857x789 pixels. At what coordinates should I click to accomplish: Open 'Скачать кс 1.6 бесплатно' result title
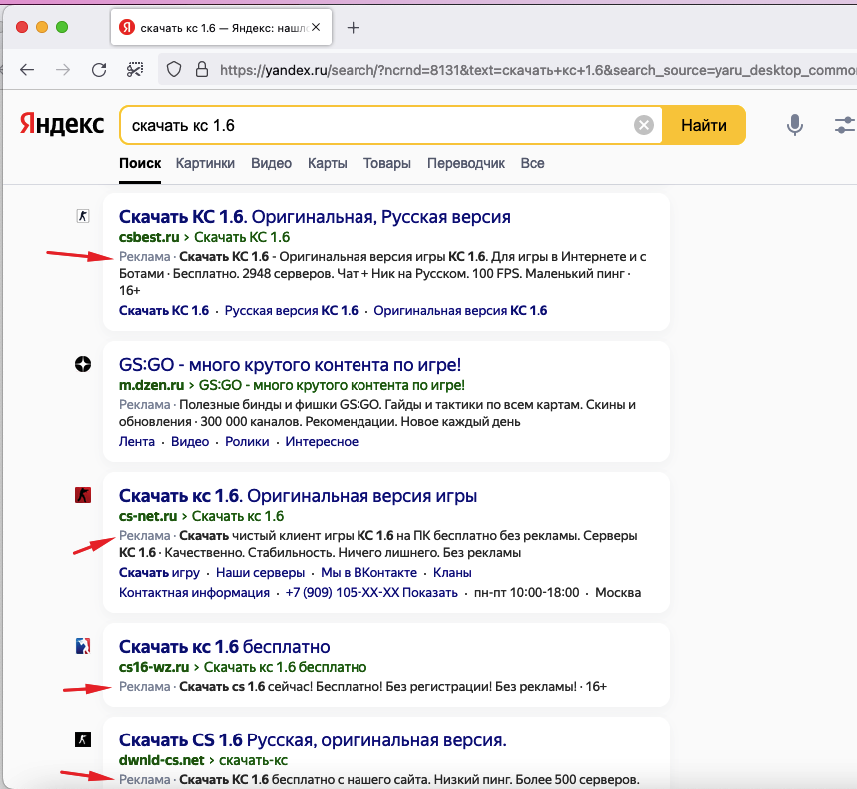coord(225,647)
